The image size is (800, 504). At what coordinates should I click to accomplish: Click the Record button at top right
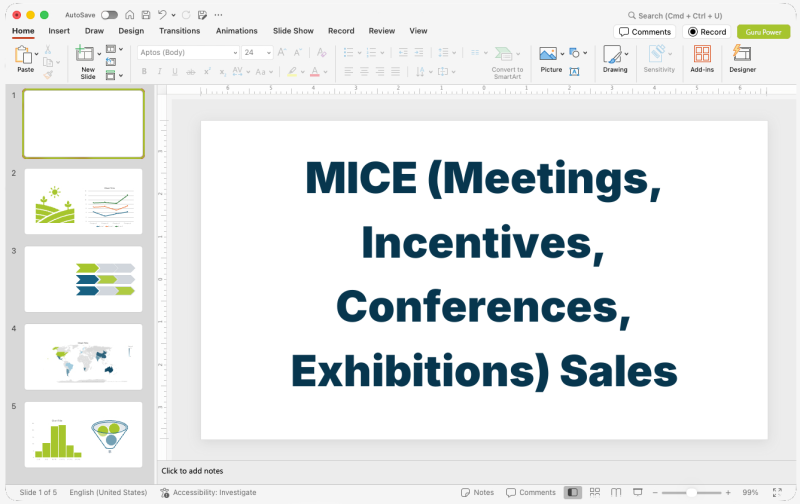click(707, 32)
